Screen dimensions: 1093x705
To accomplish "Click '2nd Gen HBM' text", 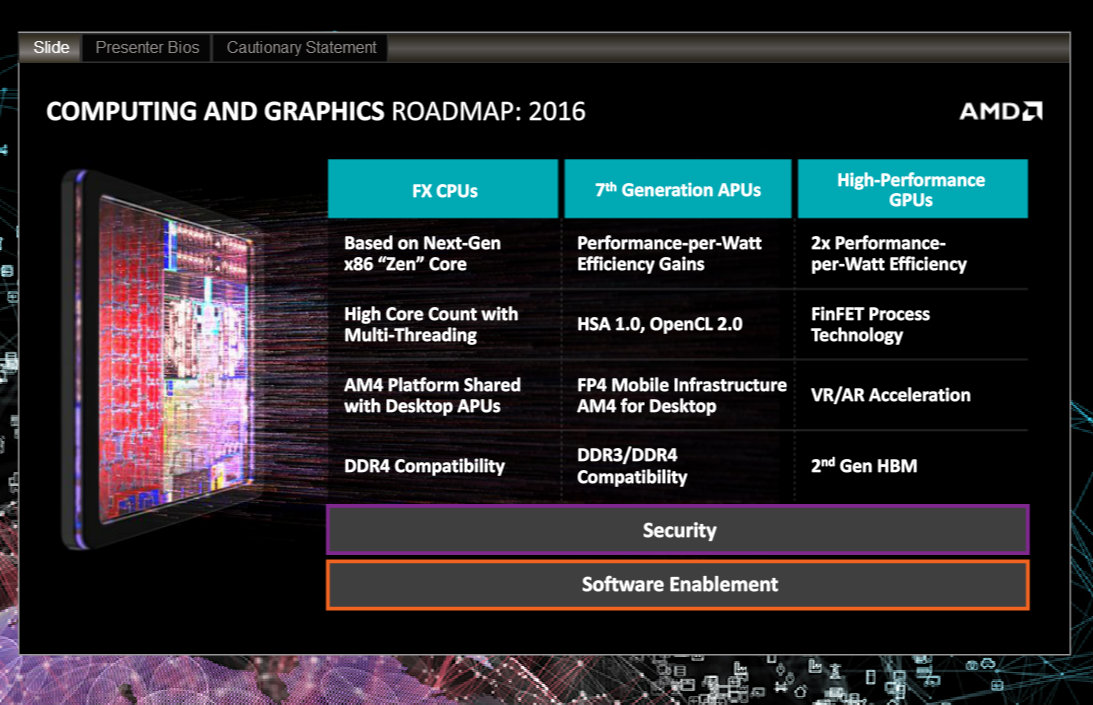I will (x=864, y=465).
